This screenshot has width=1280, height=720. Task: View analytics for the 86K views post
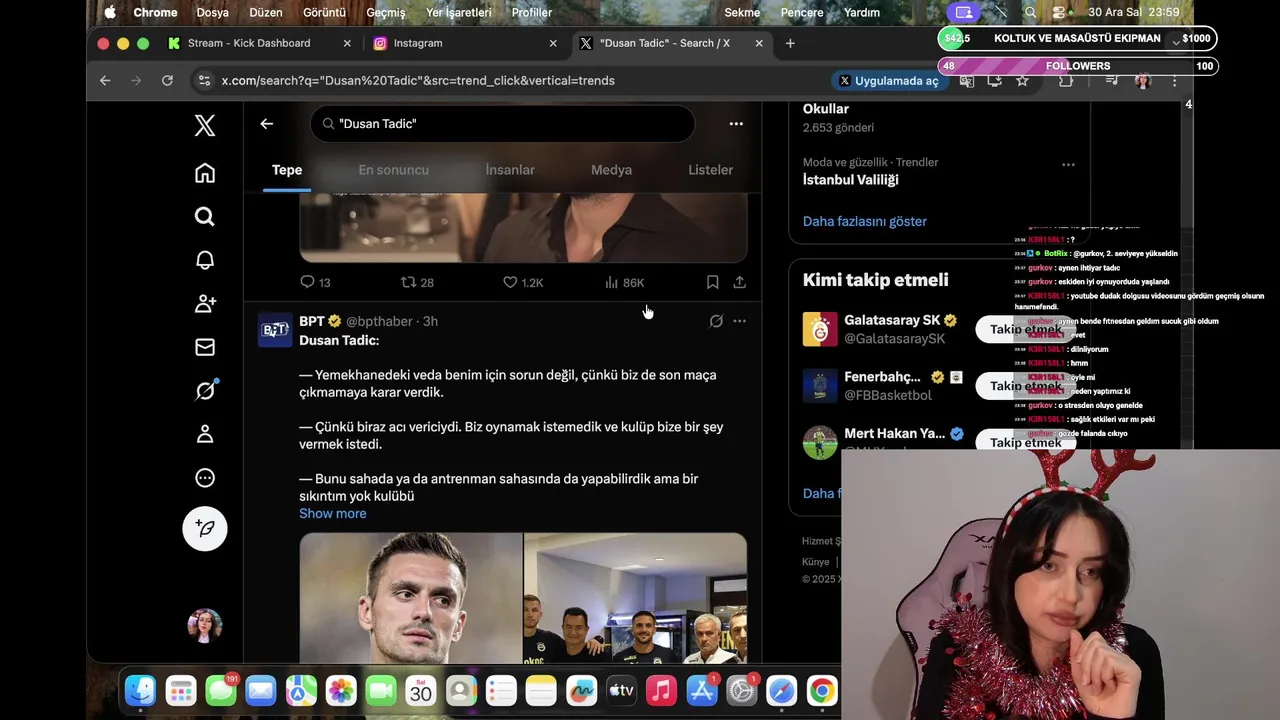tap(624, 283)
